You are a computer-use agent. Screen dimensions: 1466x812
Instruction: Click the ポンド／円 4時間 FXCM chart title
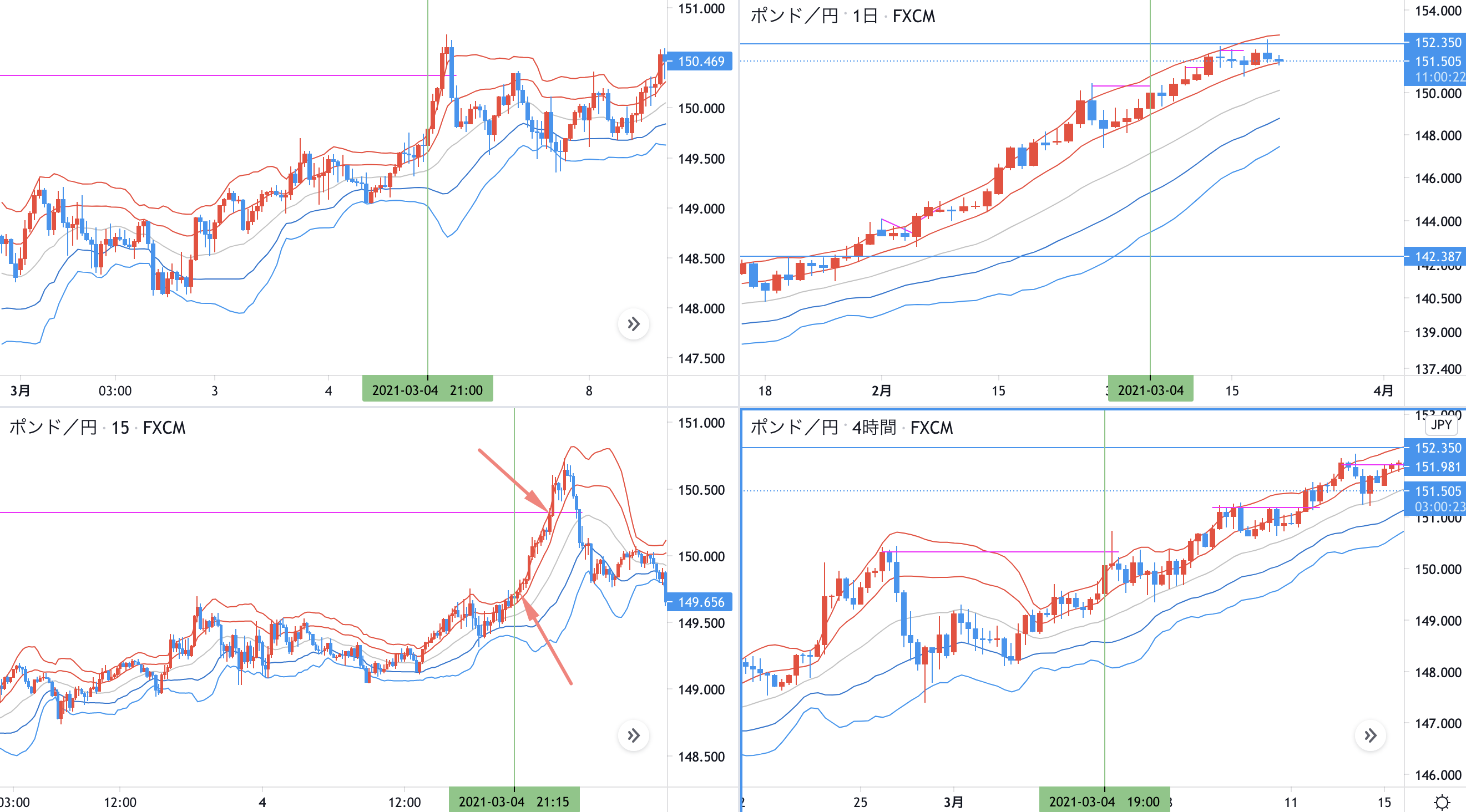tap(851, 427)
